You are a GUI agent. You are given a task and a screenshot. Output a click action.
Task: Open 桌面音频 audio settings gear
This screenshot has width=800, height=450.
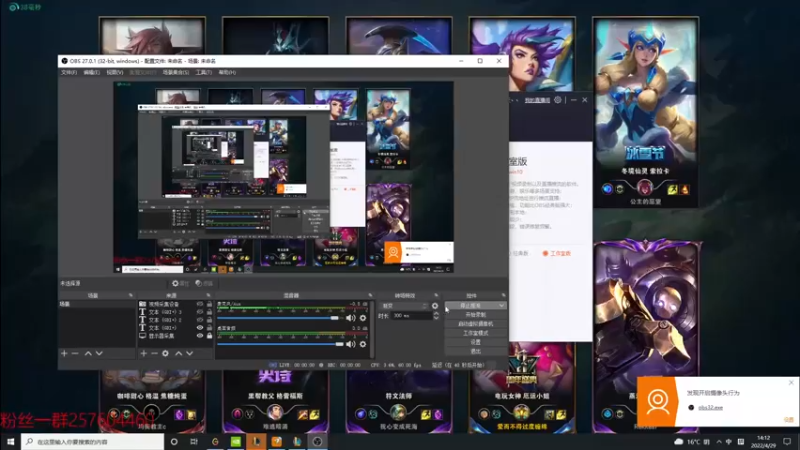[363, 344]
